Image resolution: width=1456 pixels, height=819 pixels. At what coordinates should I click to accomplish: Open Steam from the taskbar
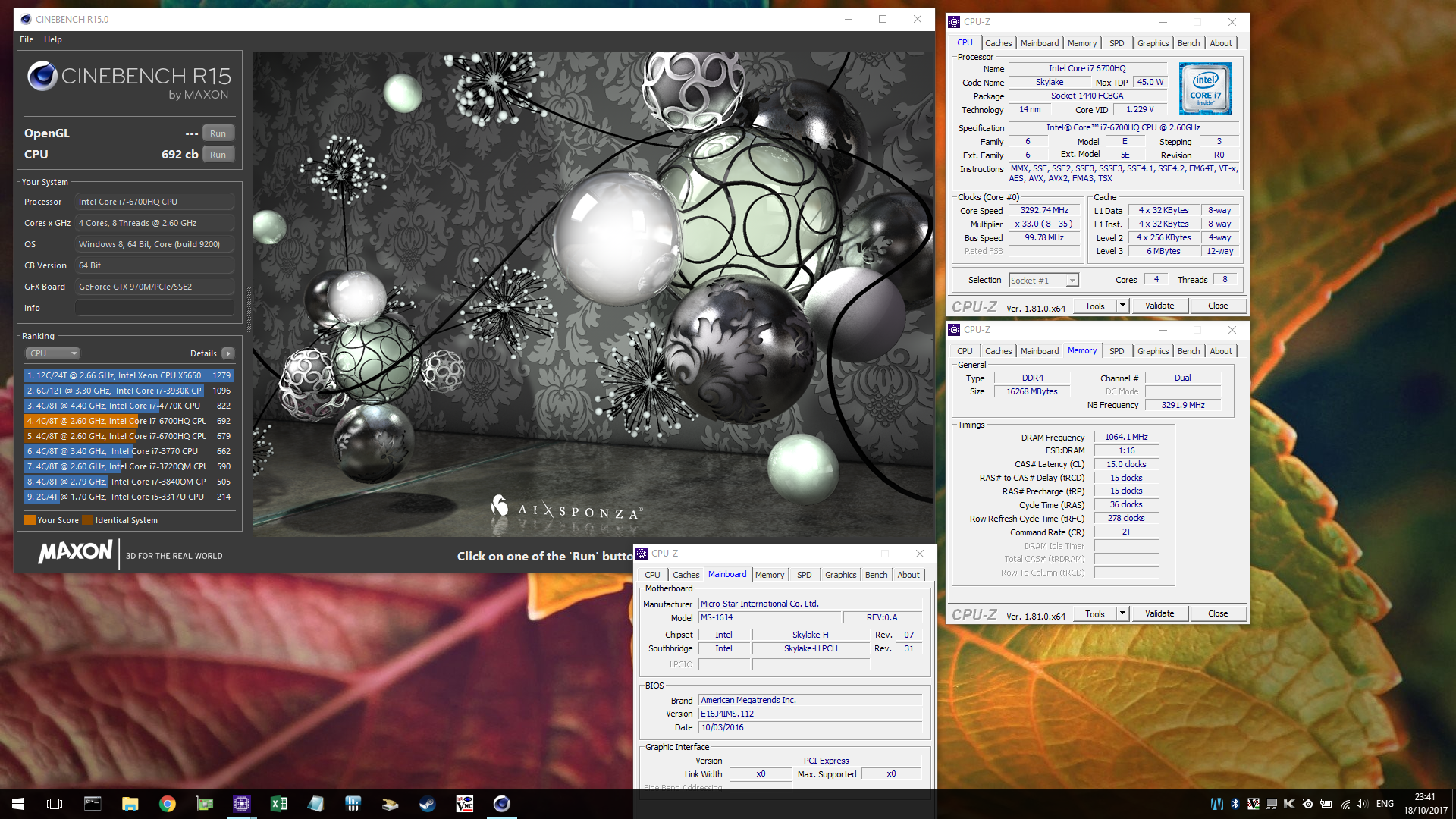click(428, 804)
